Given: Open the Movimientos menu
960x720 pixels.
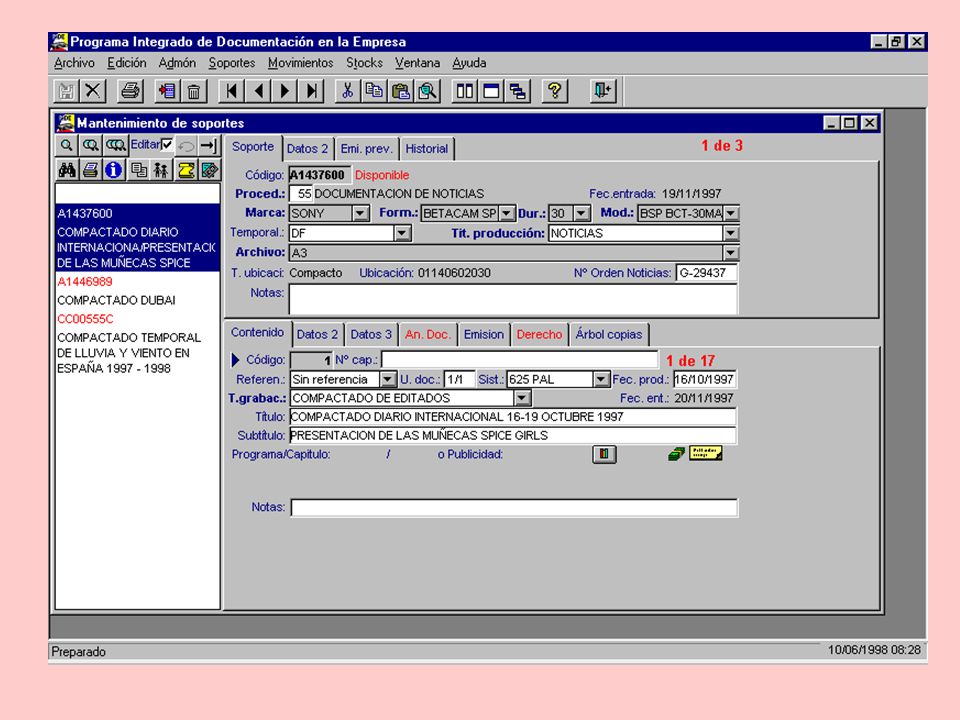Looking at the screenshot, I should pos(300,63).
